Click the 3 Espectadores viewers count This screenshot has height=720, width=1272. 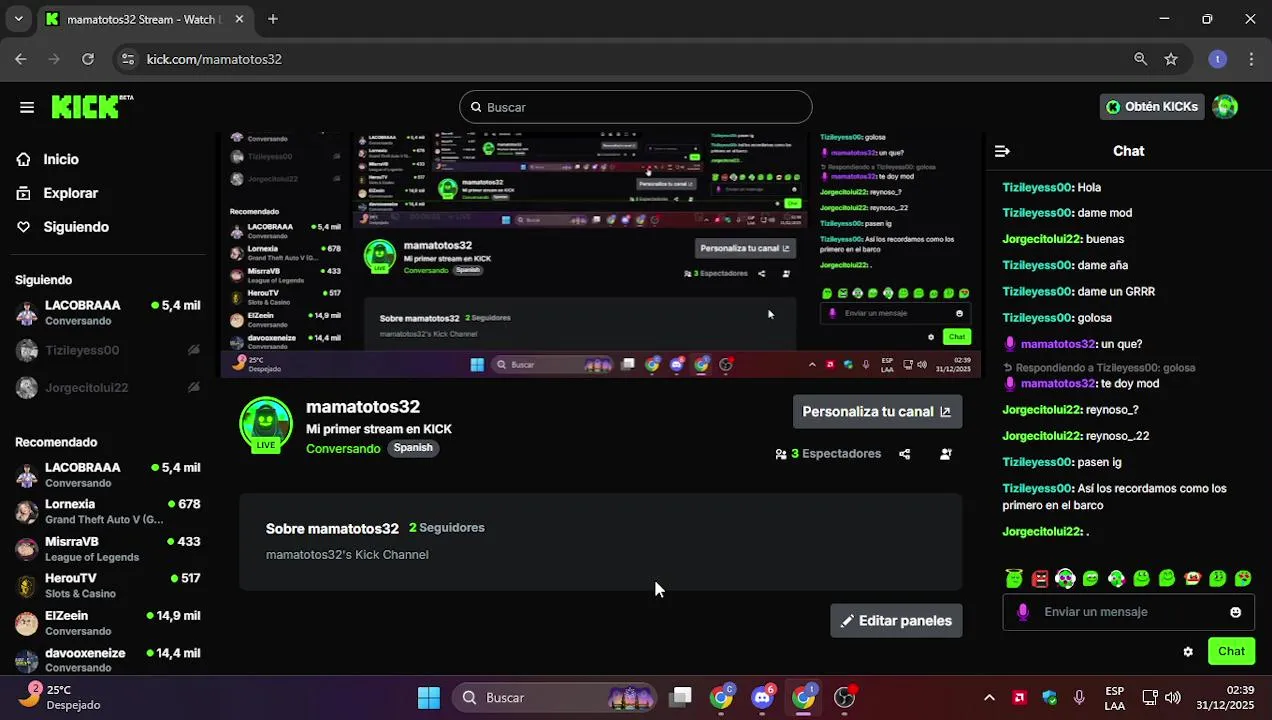click(x=828, y=454)
